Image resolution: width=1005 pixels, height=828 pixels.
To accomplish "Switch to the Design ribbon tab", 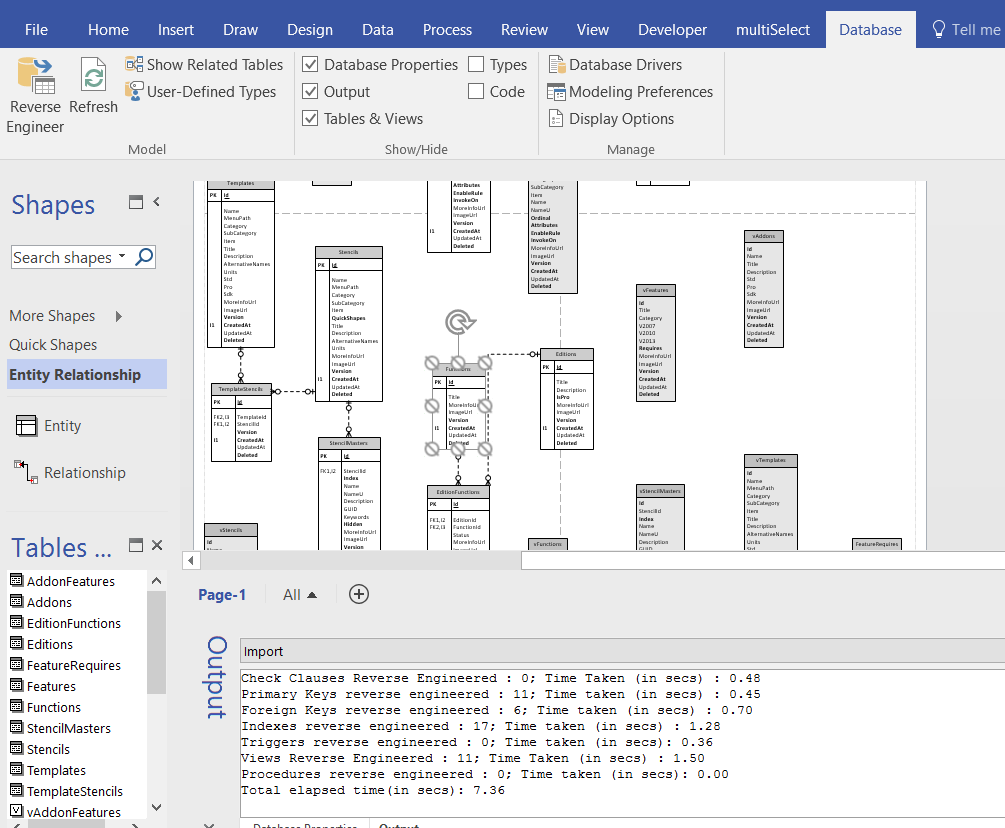I will point(310,30).
